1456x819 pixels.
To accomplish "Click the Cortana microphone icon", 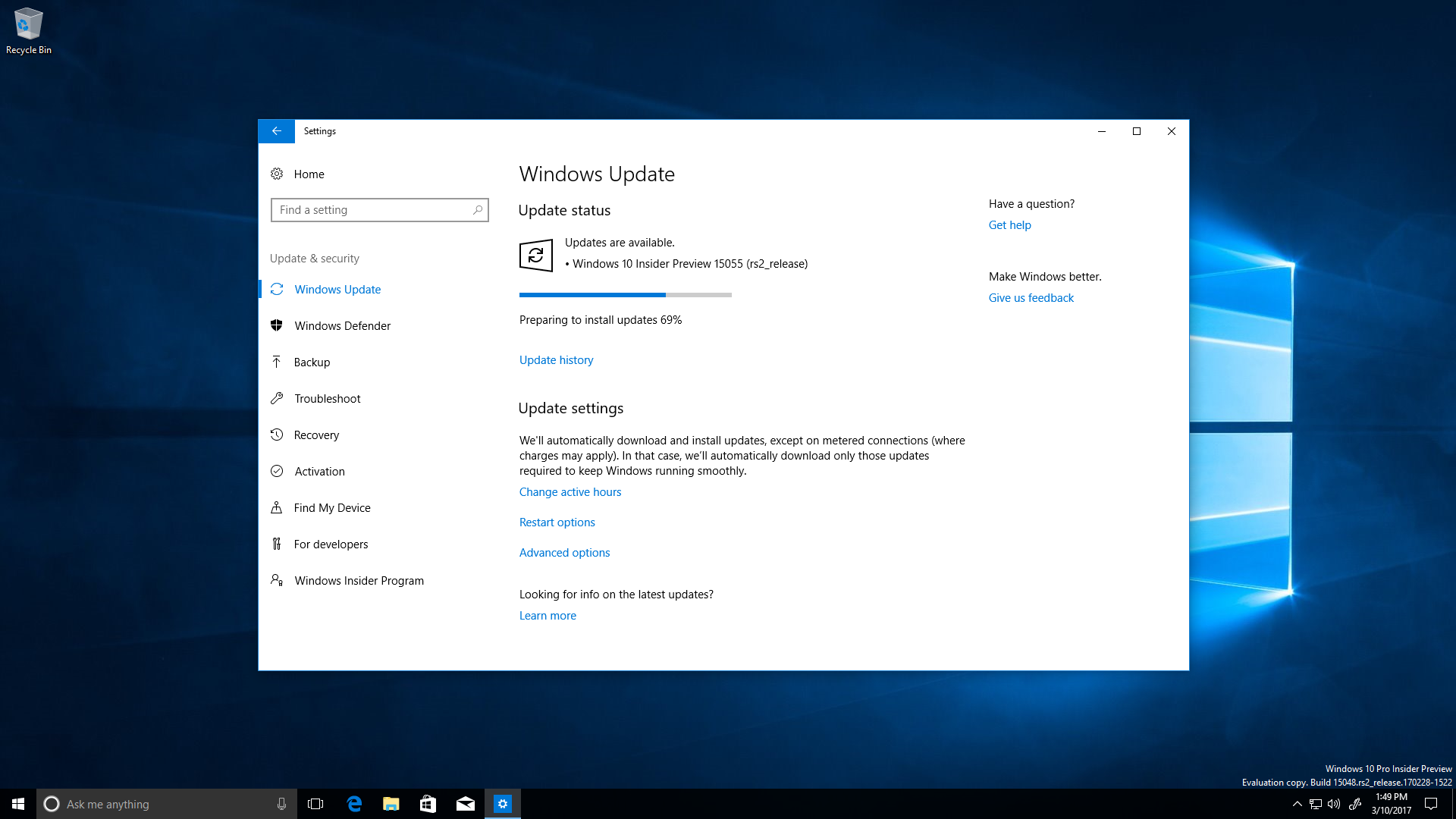I will pos(282,804).
